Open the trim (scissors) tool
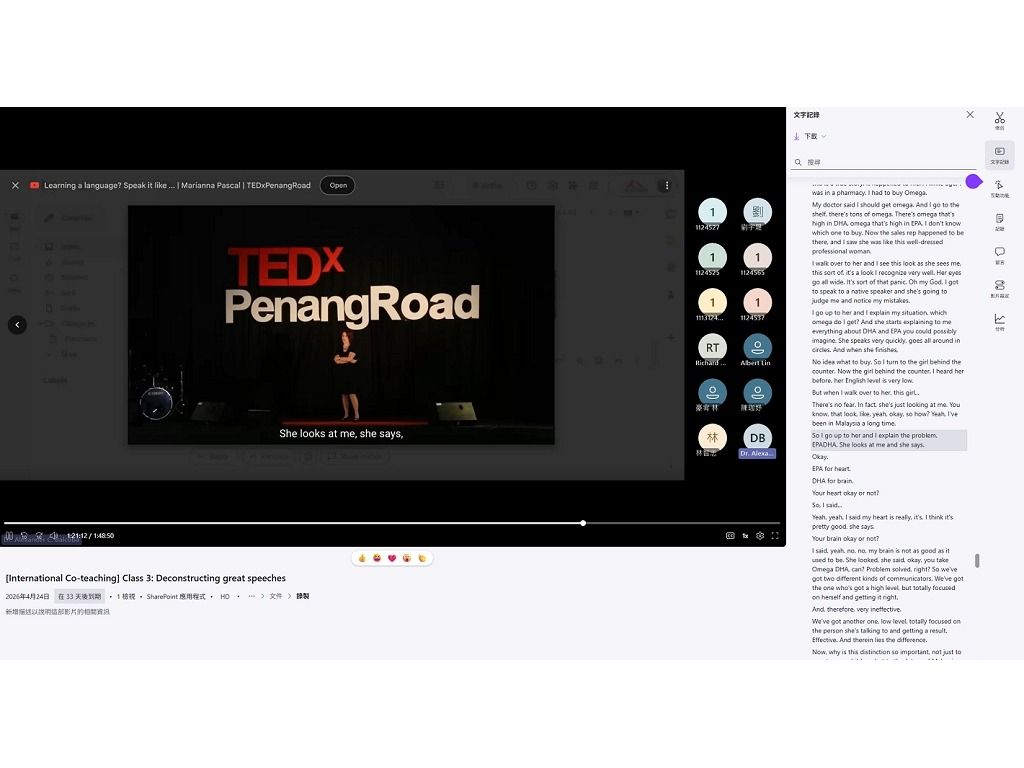The image size is (1024, 768). pos(1000,120)
